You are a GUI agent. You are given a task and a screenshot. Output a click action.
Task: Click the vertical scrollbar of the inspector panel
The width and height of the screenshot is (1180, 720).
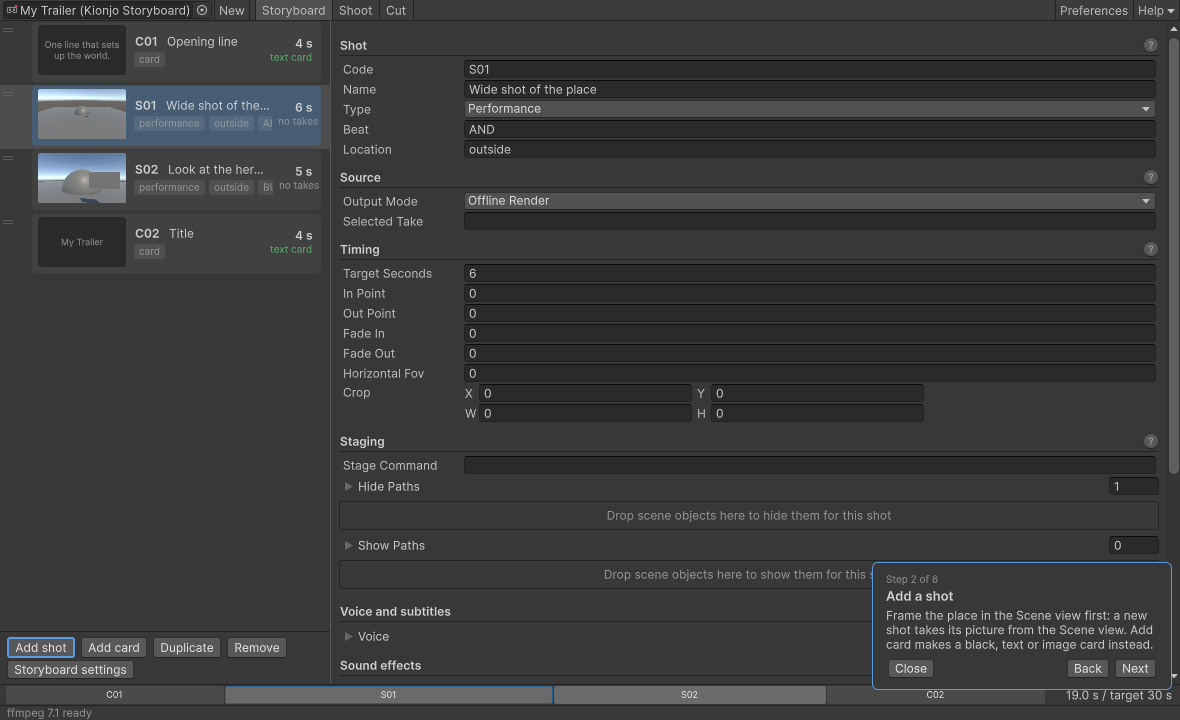[x=1174, y=256]
